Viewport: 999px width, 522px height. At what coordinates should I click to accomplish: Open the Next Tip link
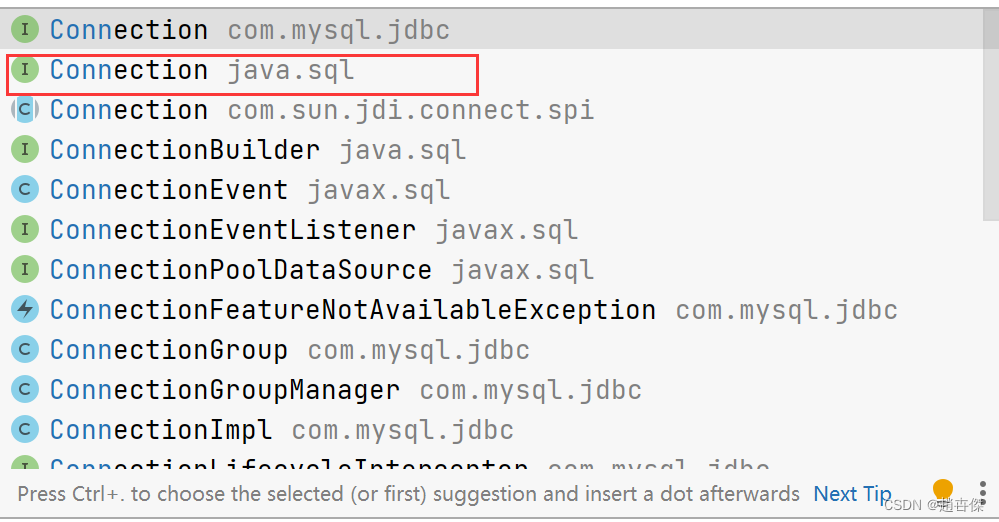852,494
